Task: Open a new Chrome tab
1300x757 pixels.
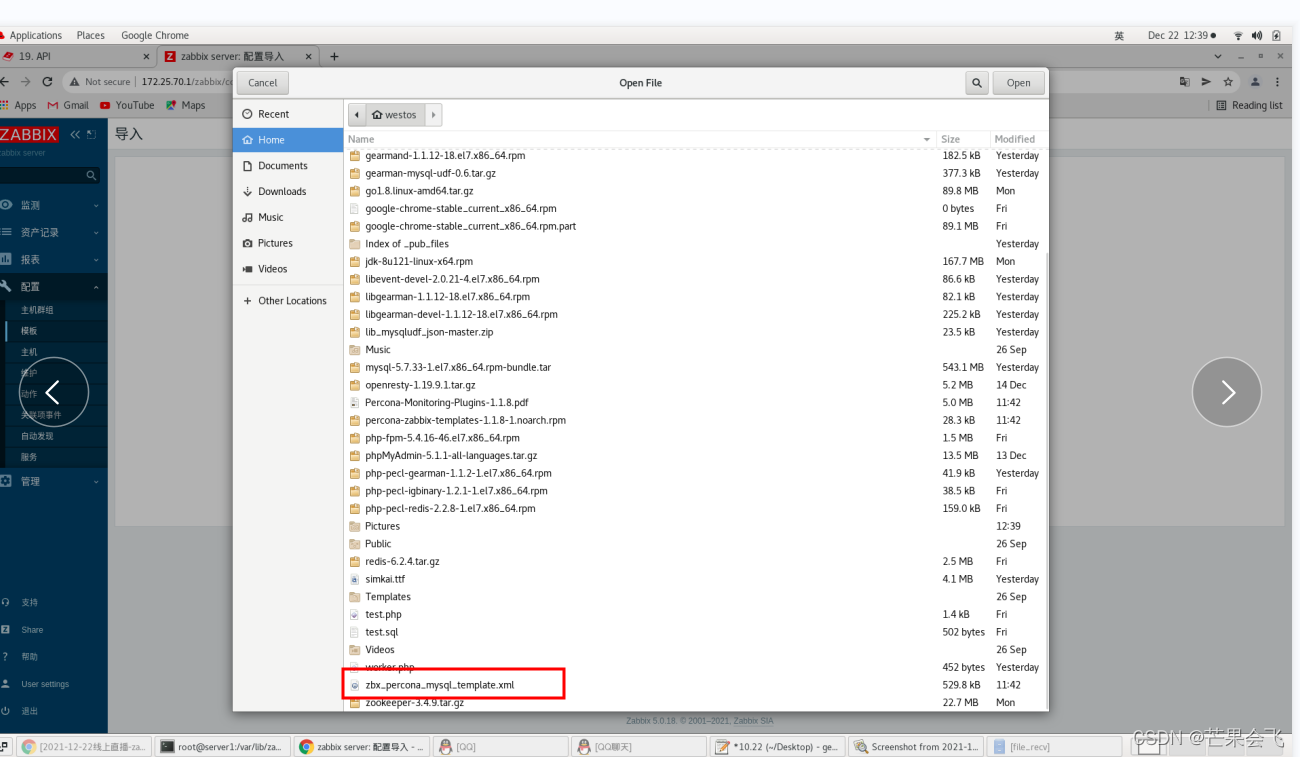Action: 334,56
